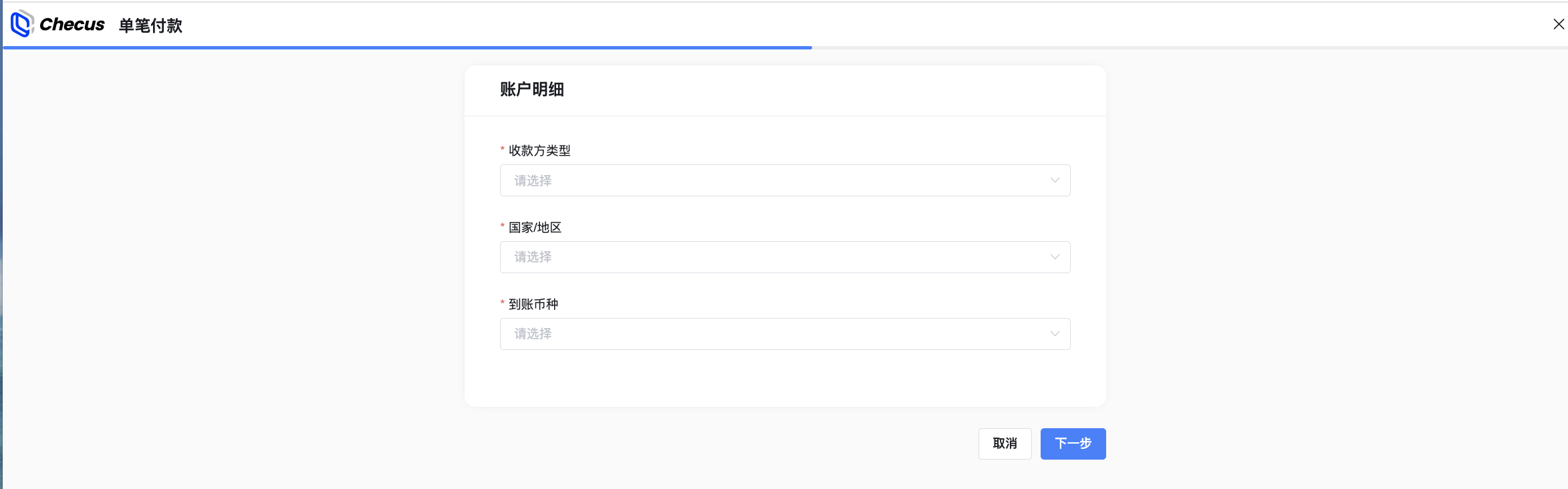Click the 单笔付款 page title
Viewport: 1568px width, 489px height.
click(150, 25)
